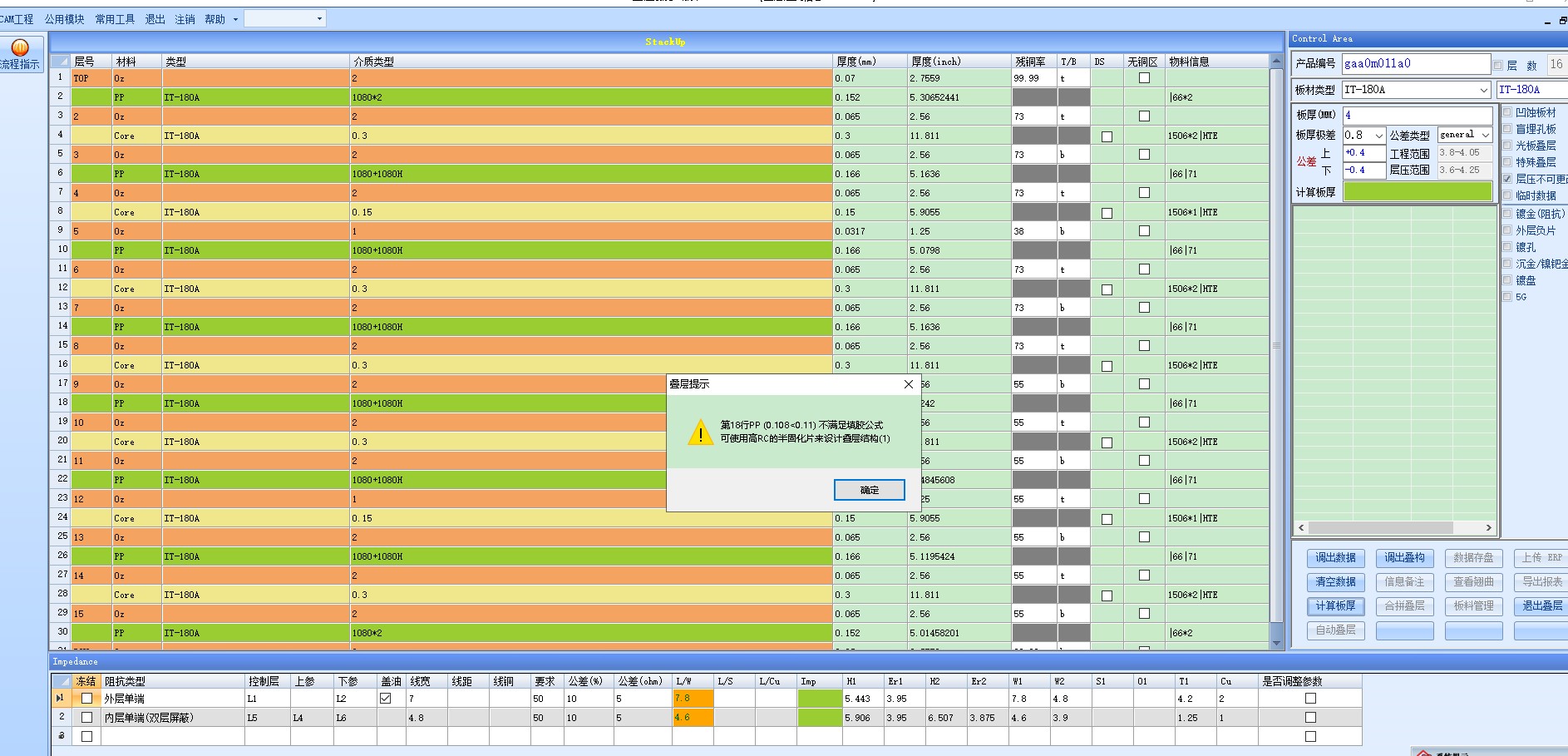
Task: Uncheck the 盖油 checkbox in impedance row 1
Action: click(x=385, y=699)
